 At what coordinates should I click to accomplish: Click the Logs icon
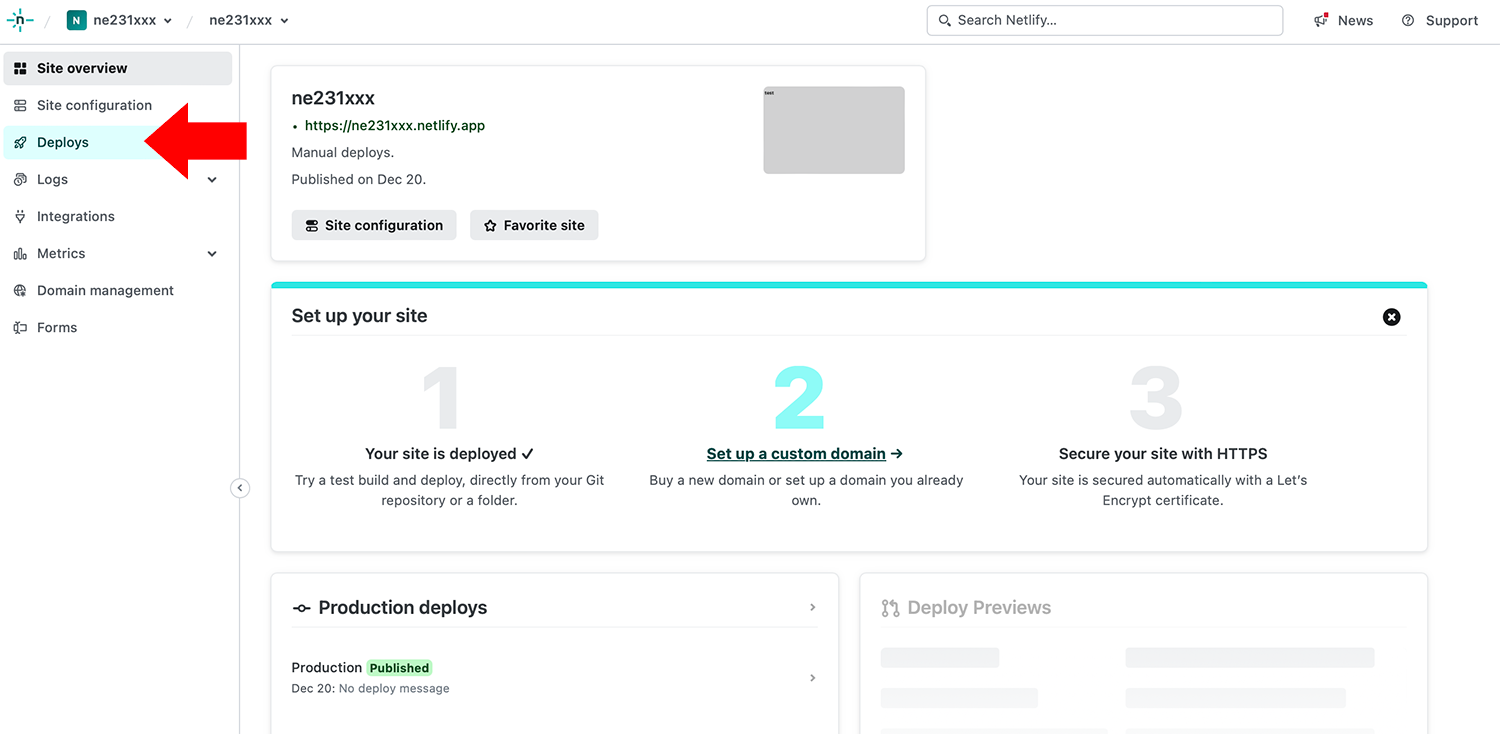tap(20, 179)
